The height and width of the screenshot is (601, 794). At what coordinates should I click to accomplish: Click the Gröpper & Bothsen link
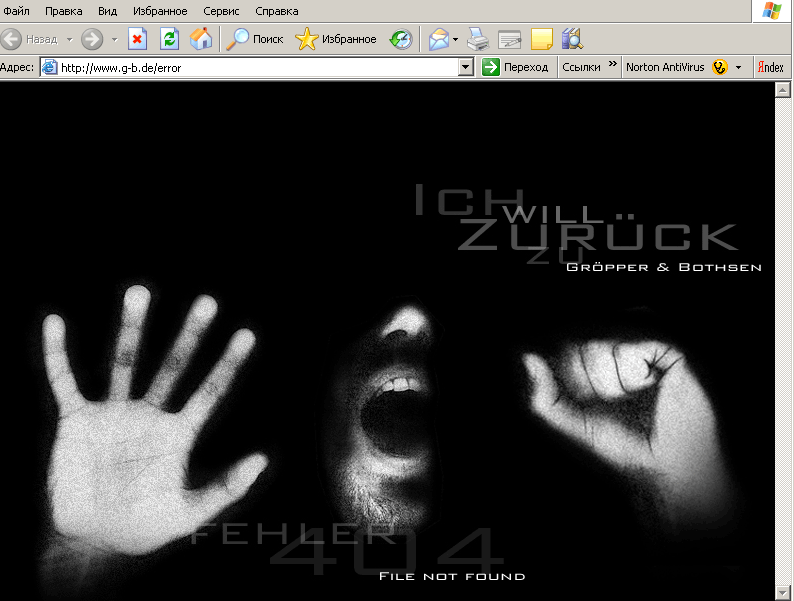click(663, 267)
